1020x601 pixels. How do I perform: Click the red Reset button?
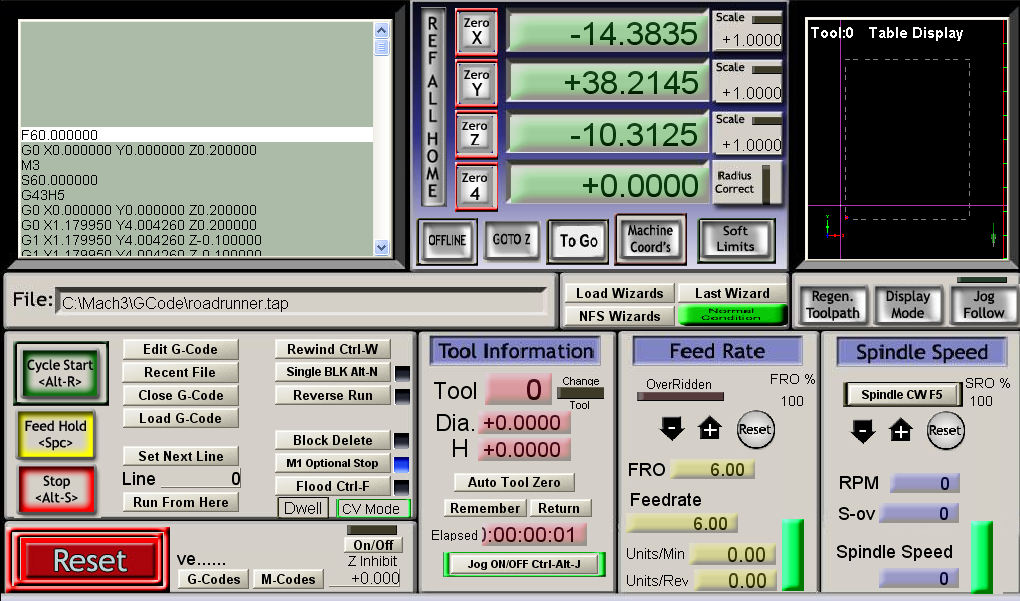tap(90, 561)
